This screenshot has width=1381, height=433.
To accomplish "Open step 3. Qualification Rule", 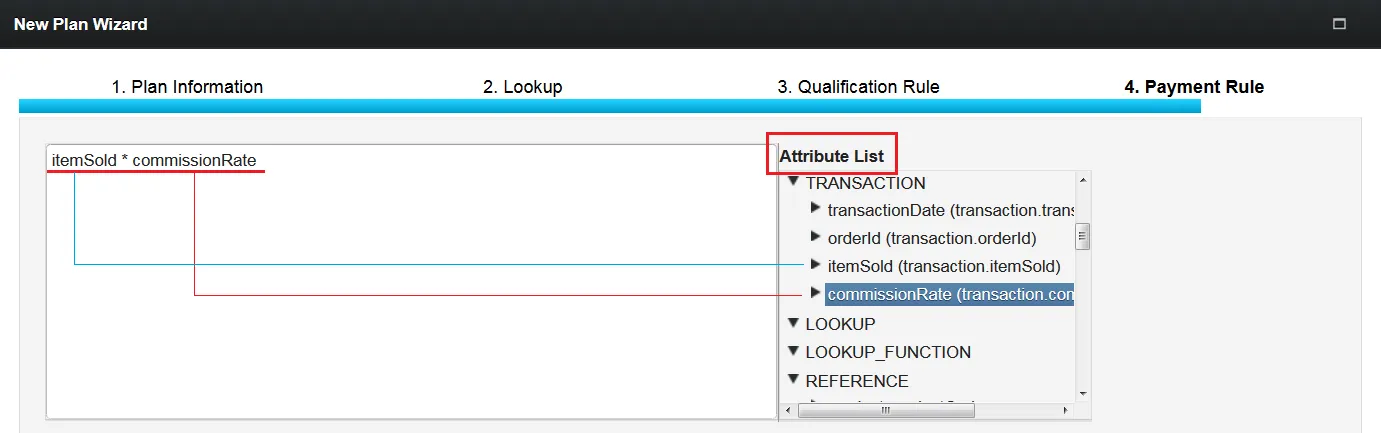I will 859,87.
